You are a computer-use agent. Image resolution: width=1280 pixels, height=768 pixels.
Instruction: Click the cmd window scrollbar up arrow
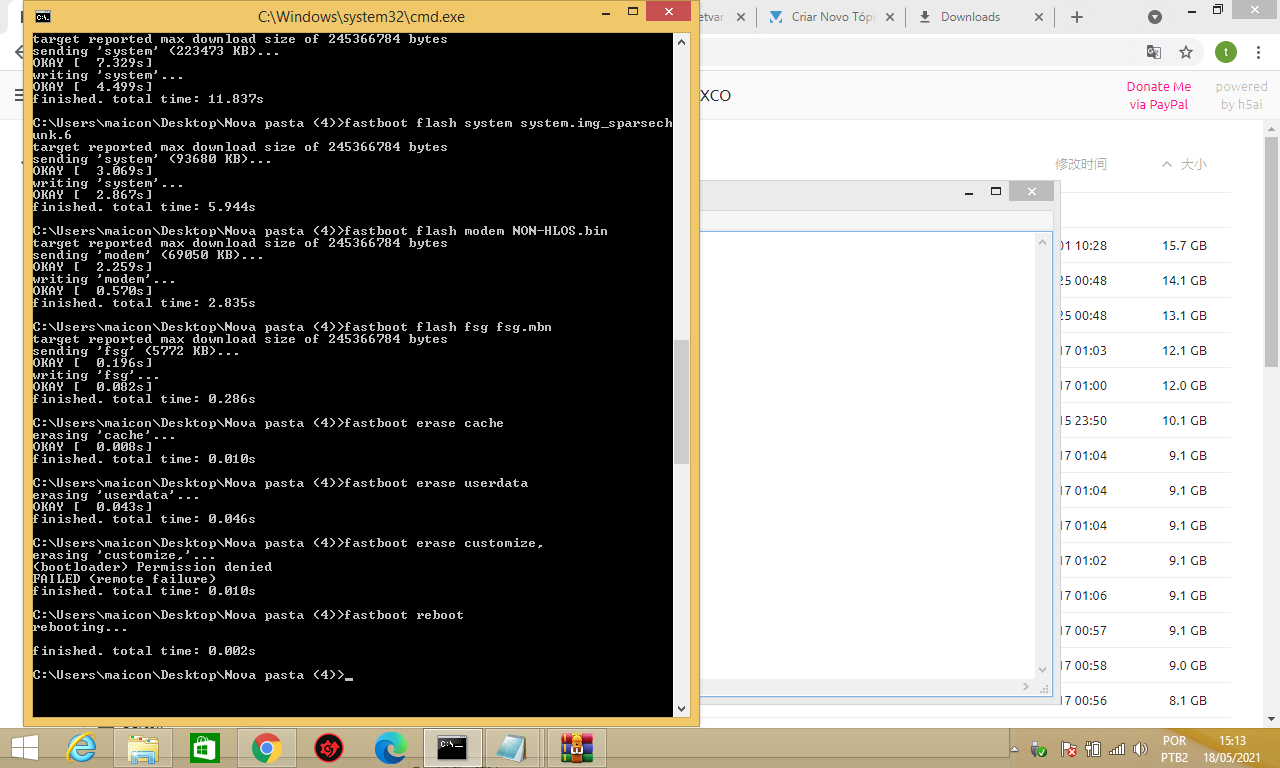681,42
